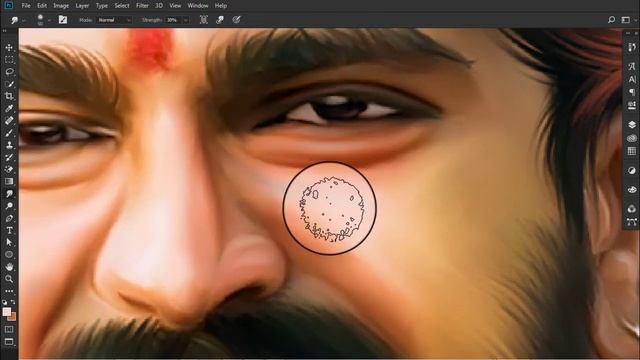Select the Dodge tool
Image resolution: width=640 pixels, height=360 pixels.
[9, 206]
